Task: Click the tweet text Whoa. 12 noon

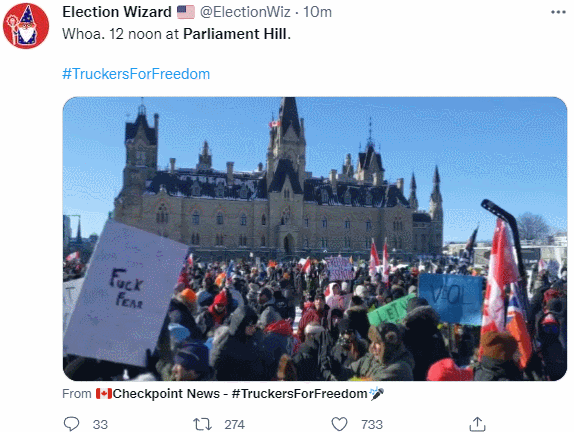Action: point(120,34)
